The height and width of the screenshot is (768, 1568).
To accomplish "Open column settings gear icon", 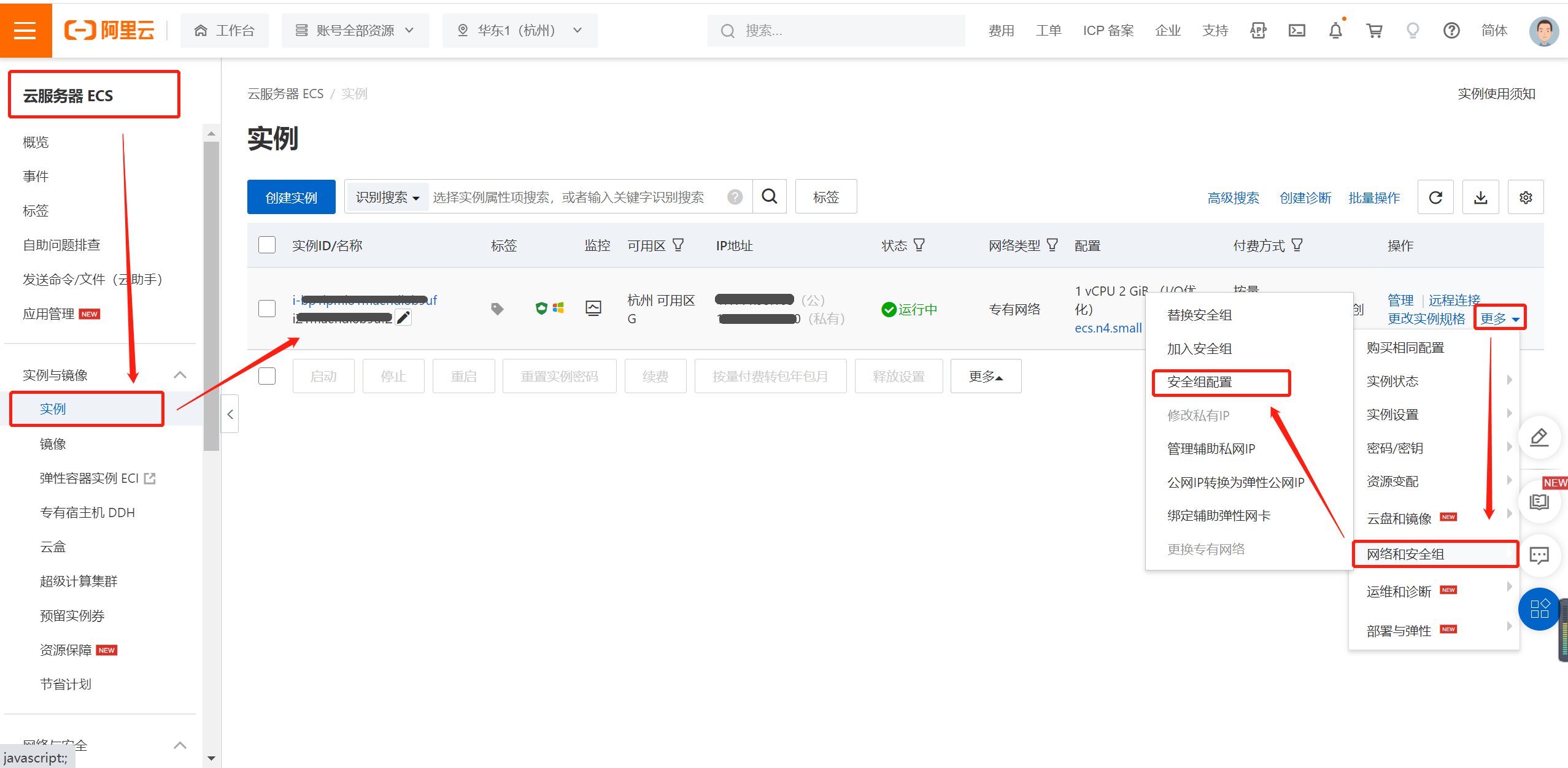I will coord(1526,197).
